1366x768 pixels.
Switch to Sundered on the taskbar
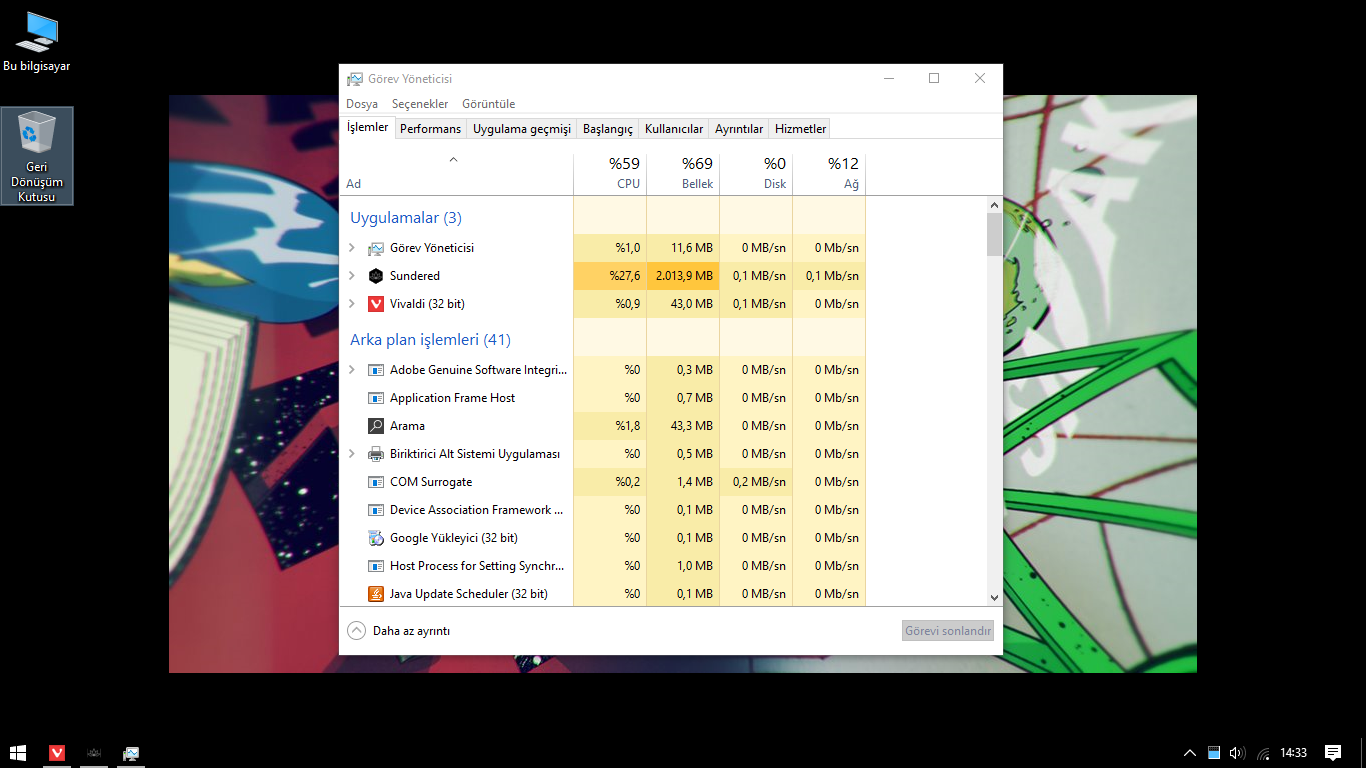[x=94, y=753]
